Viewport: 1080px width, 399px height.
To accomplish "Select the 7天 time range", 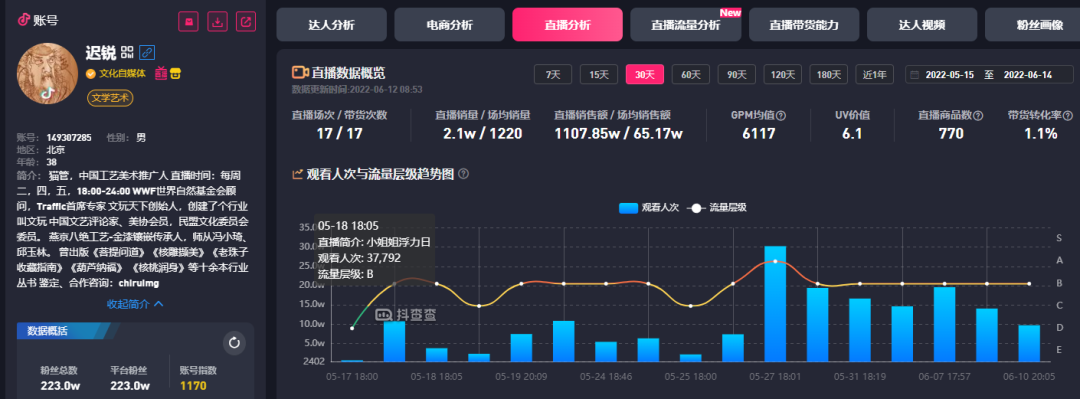I will click(x=553, y=74).
